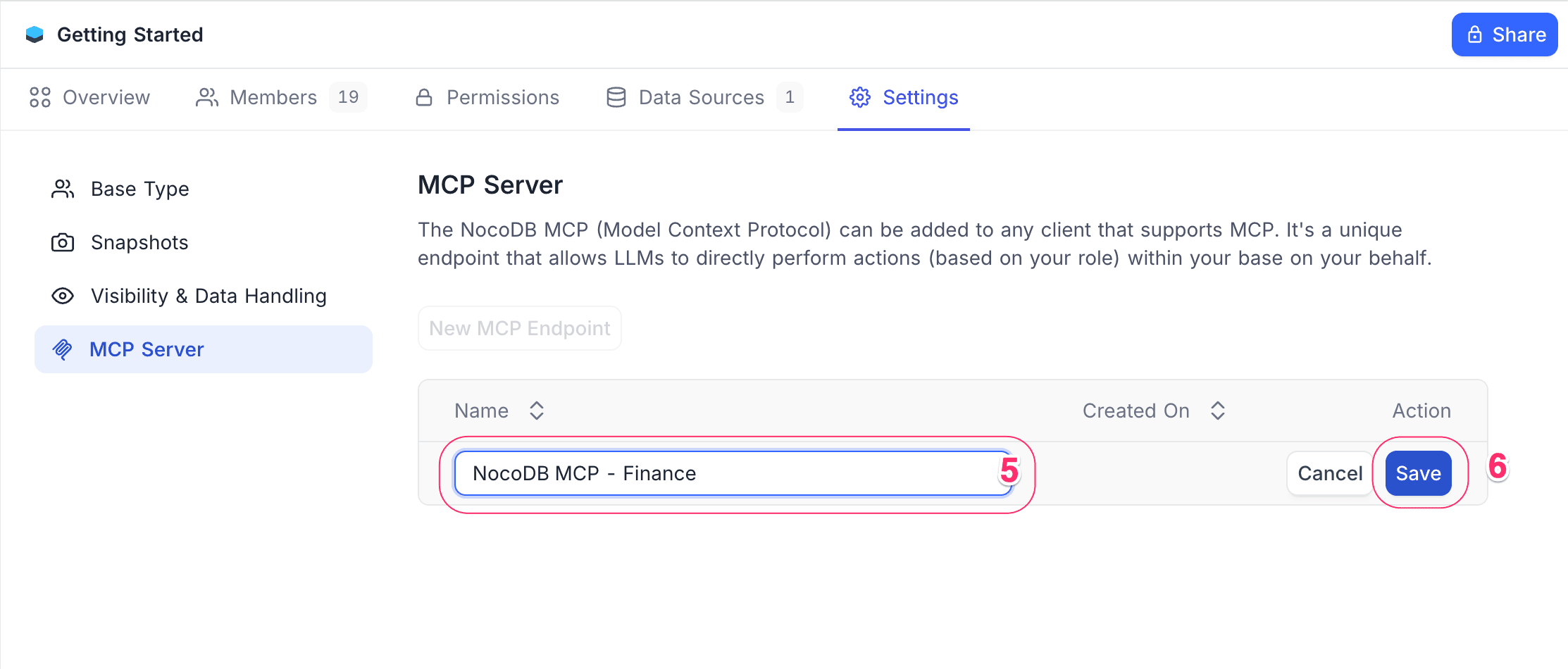1568x669 pixels.
Task: Click the Base Type people icon in sidebar
Action: pyautogui.click(x=62, y=189)
